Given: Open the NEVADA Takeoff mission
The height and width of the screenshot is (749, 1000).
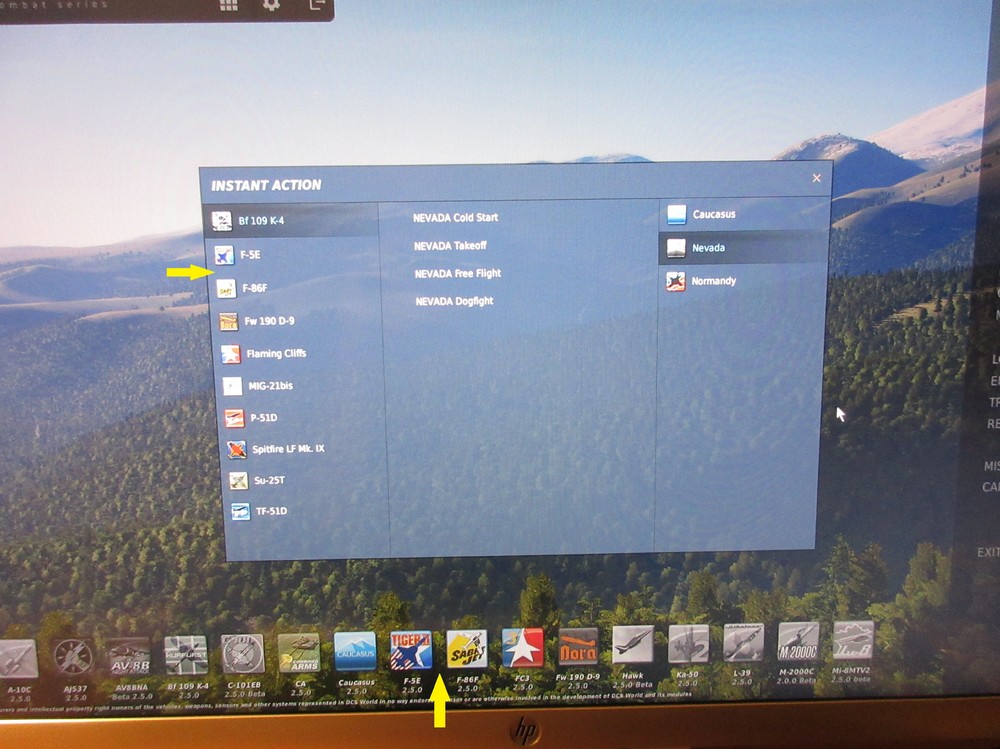Looking at the screenshot, I should pyautogui.click(x=450, y=246).
